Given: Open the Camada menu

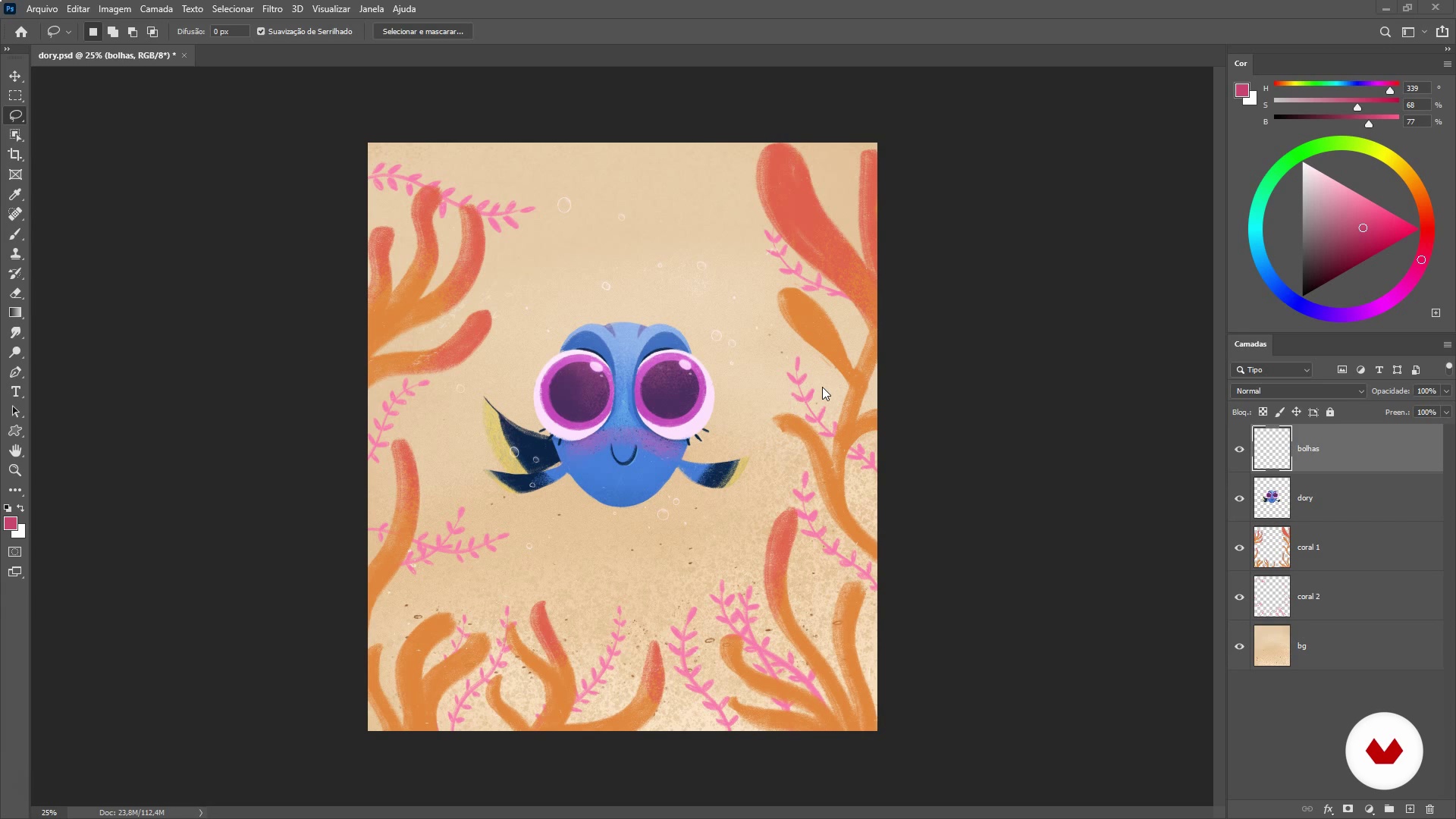Looking at the screenshot, I should [x=156, y=9].
